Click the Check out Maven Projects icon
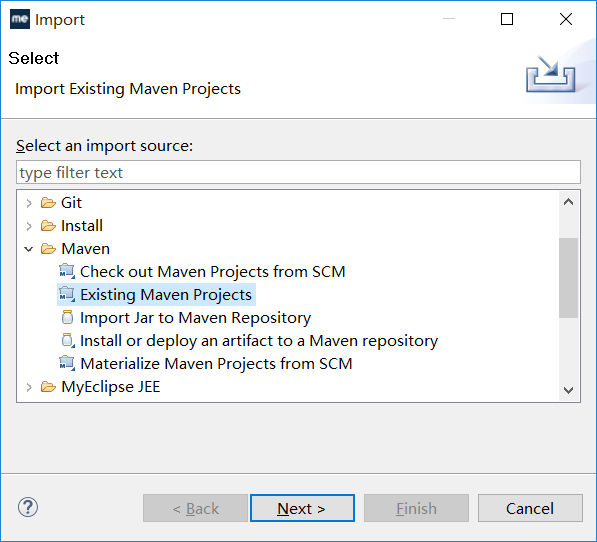Viewport: 597px width, 542px height. (67, 271)
